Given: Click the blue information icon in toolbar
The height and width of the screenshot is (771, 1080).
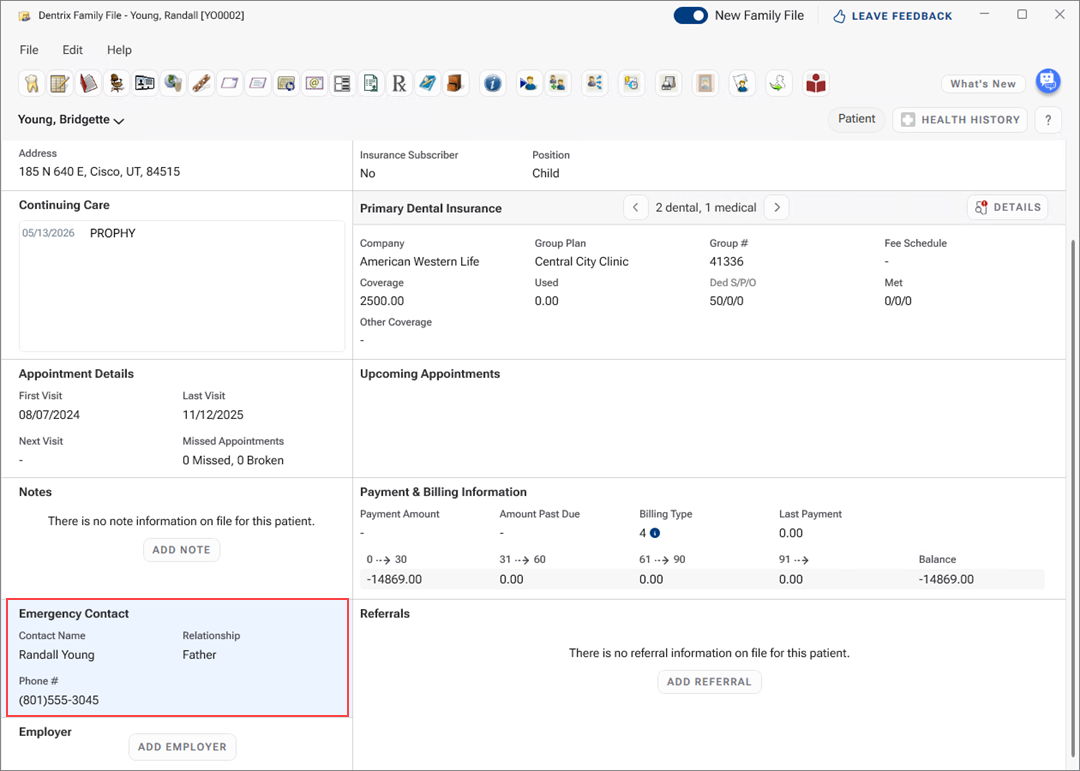Looking at the screenshot, I should coord(492,84).
